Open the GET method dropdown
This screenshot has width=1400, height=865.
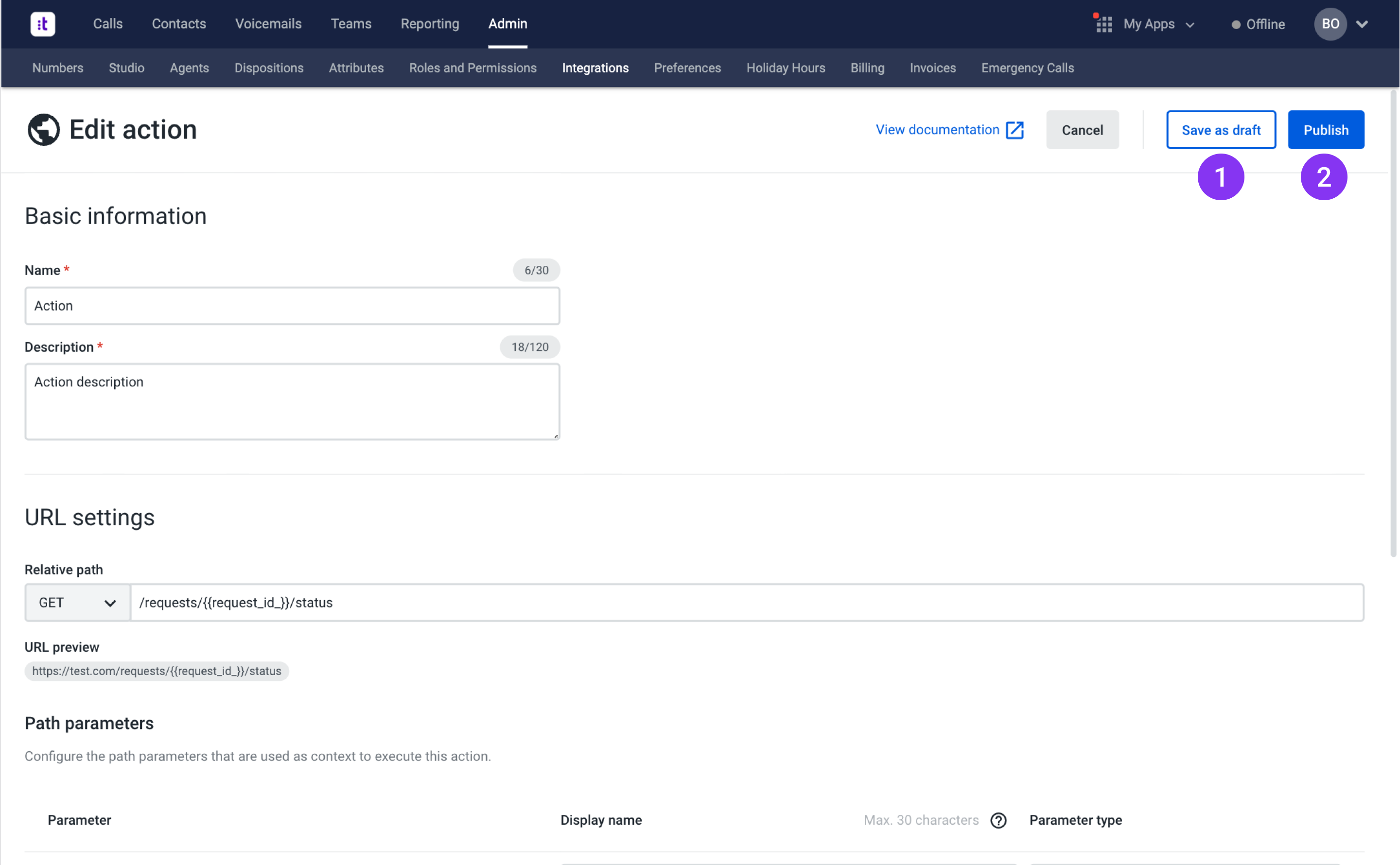pyautogui.click(x=77, y=603)
